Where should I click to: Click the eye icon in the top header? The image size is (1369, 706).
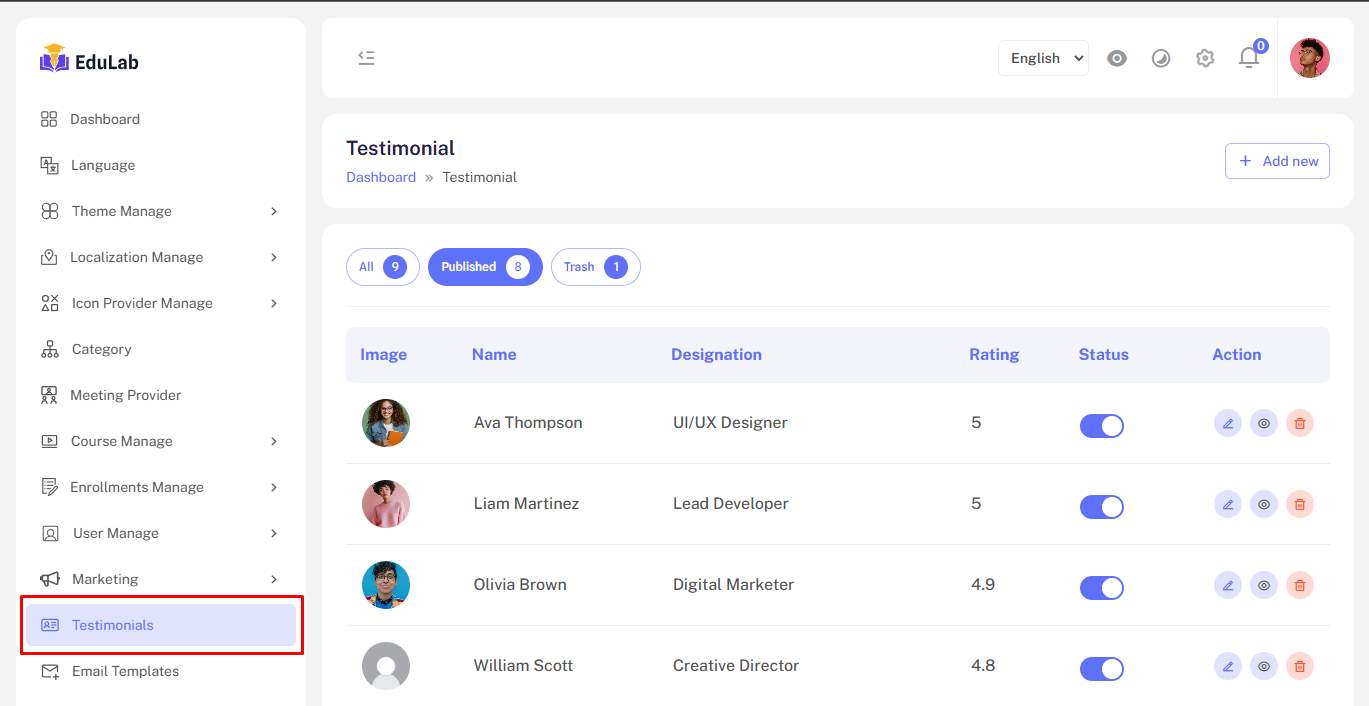point(1117,58)
